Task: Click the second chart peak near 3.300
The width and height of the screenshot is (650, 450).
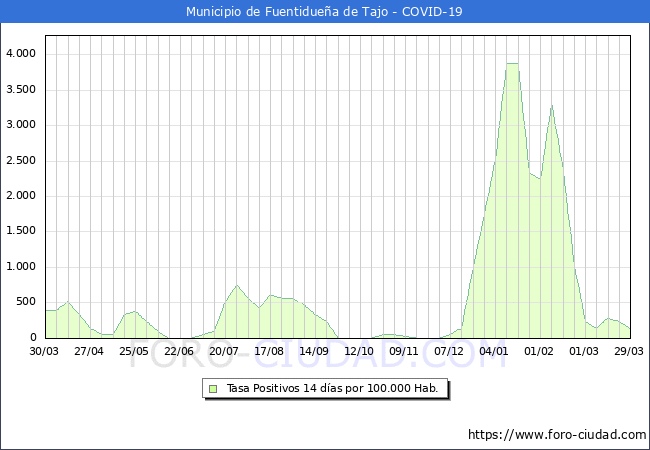Action: 552,105
